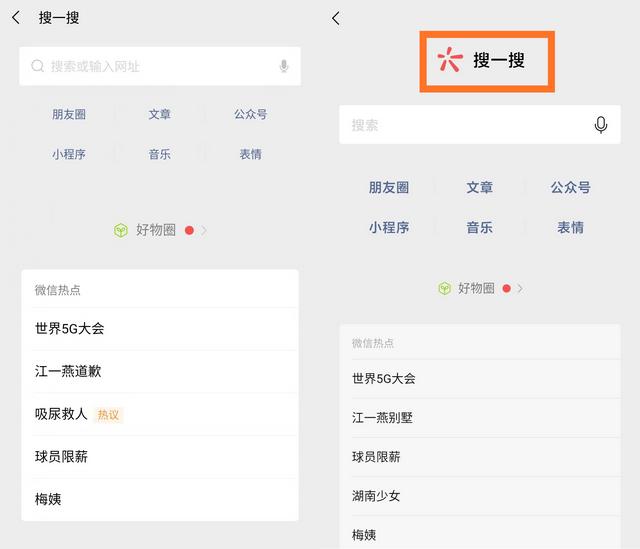Viewport: 640px width, 549px height.
Task: Open hot topic 江一燕道歉
Action: click(160, 371)
